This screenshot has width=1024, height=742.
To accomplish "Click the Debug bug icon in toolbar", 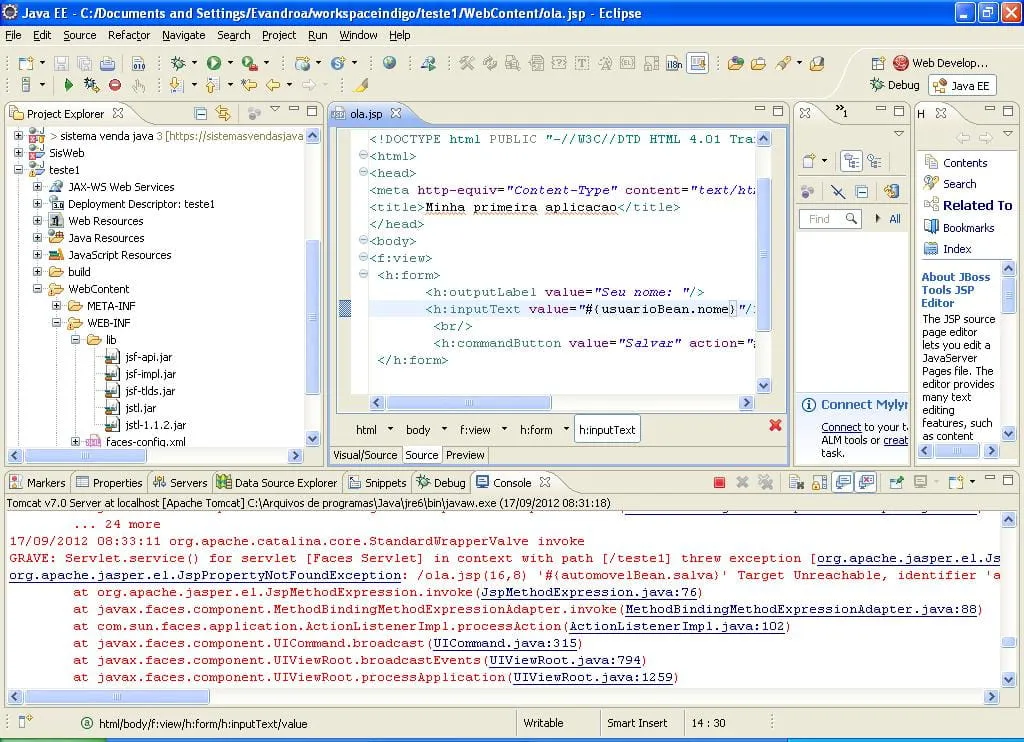I will (x=178, y=63).
